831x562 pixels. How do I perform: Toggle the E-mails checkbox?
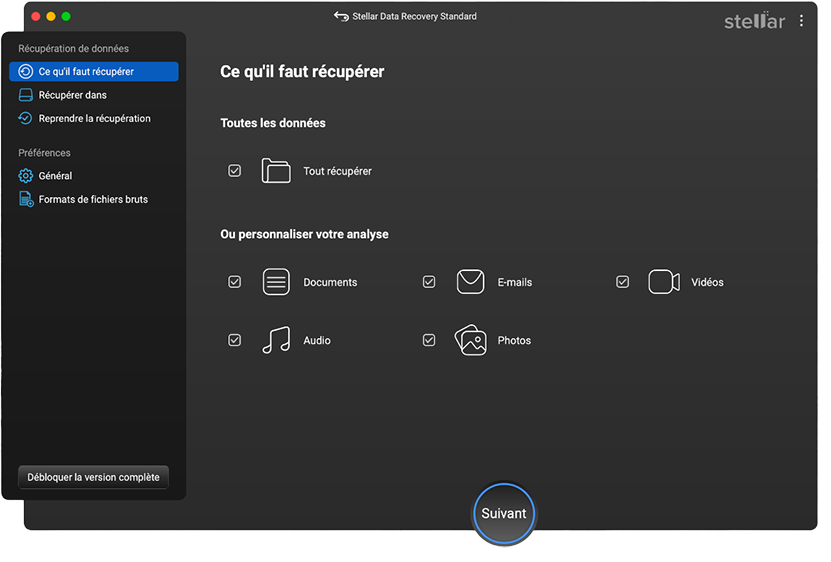[x=429, y=282]
